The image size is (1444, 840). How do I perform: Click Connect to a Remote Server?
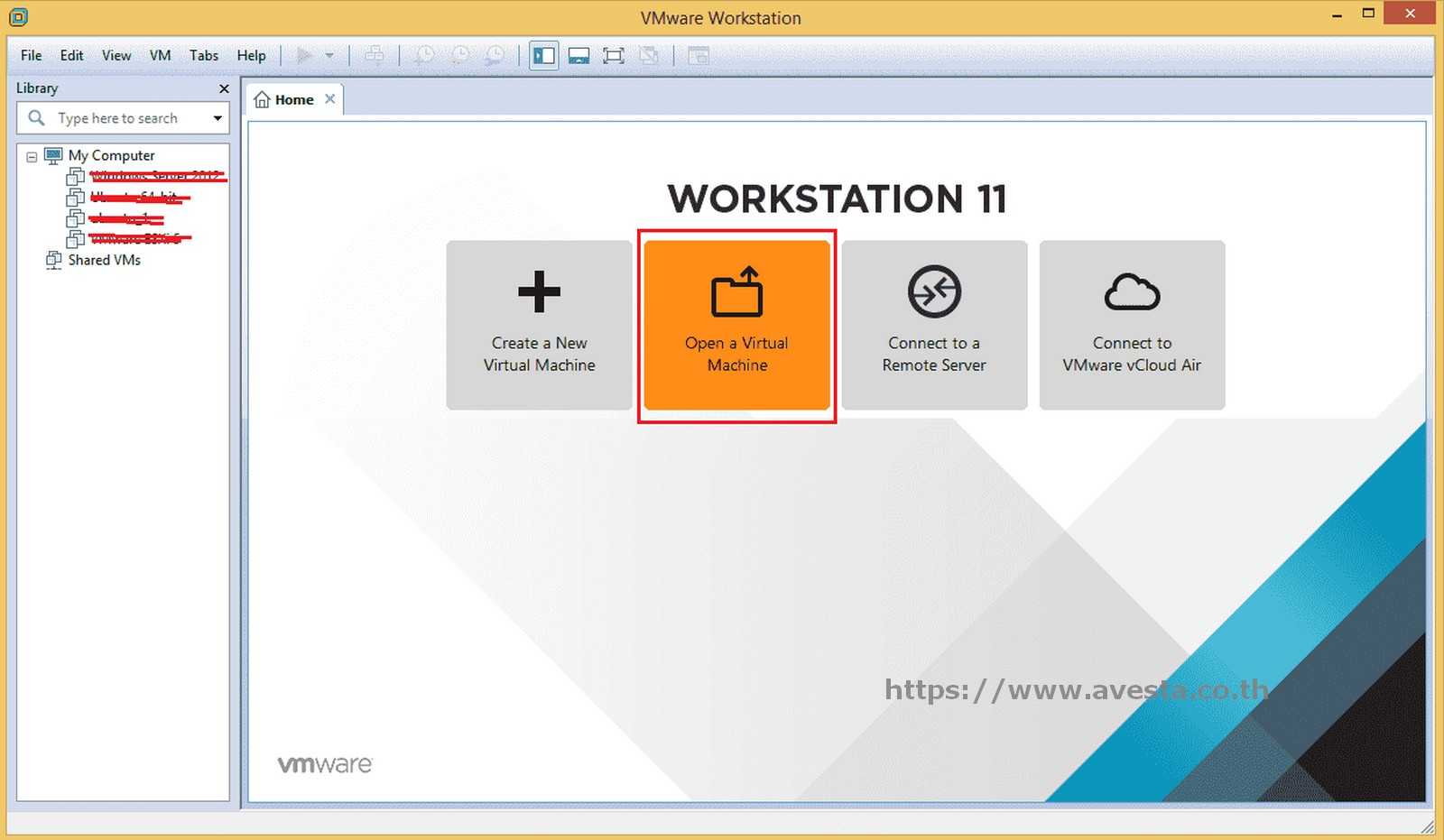(934, 325)
